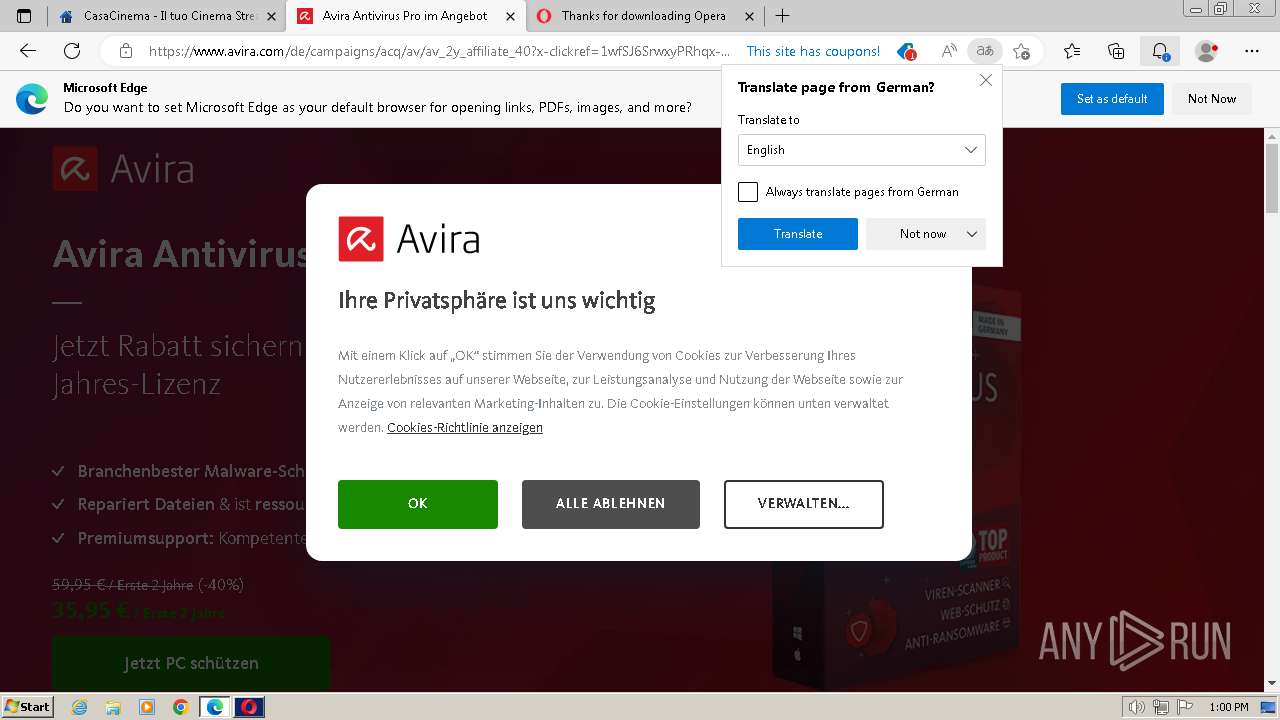
Task: Click ALLE ABLEHNEN to reject cookies
Action: click(x=611, y=504)
